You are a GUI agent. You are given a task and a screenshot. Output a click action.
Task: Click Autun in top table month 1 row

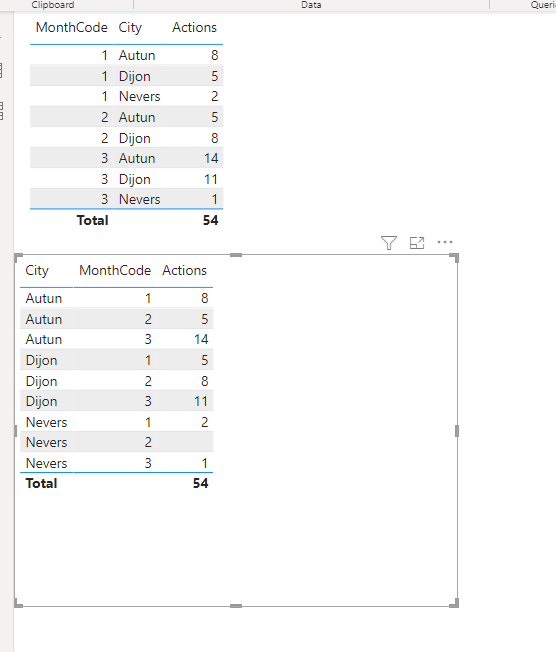click(x=137, y=55)
